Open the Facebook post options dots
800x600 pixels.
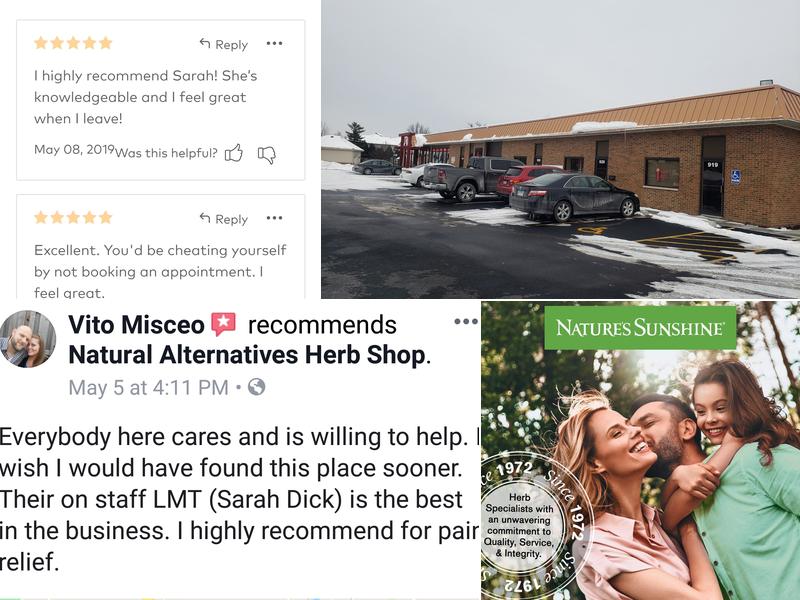click(466, 321)
